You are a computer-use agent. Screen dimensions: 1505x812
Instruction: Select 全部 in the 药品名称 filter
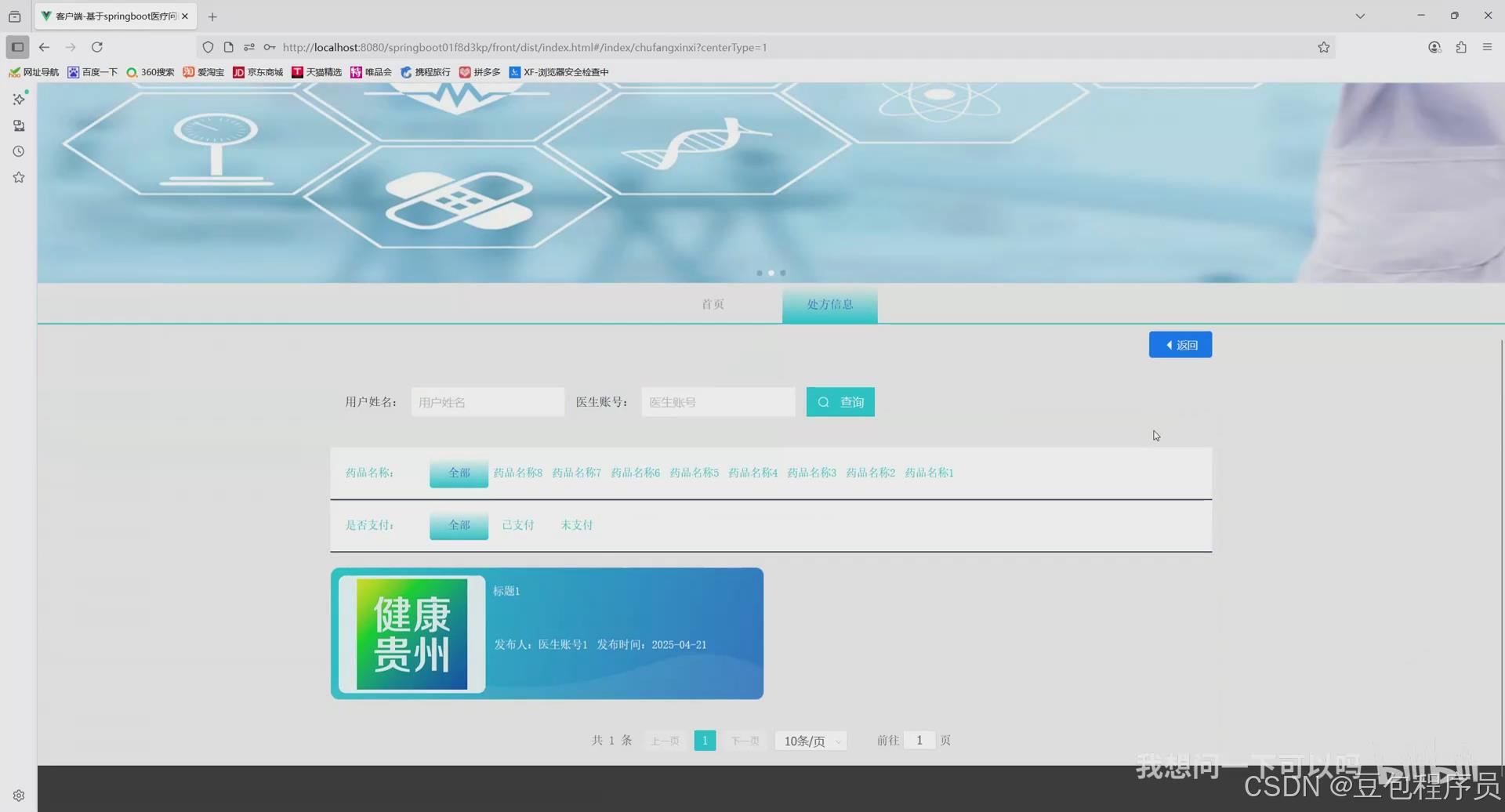(x=459, y=473)
